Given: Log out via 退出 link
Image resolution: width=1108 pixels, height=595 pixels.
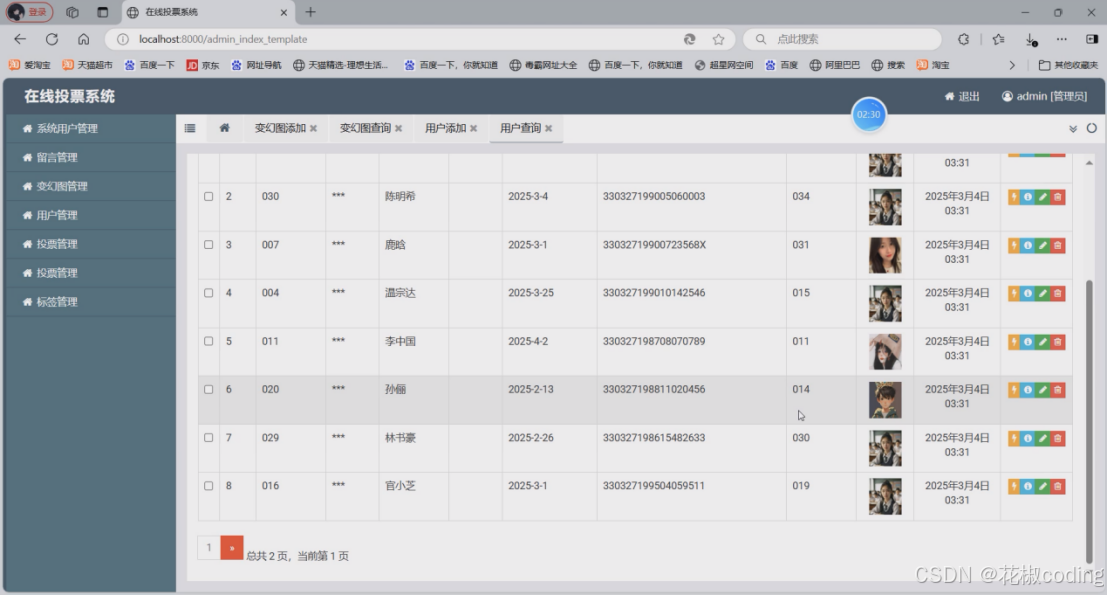Looking at the screenshot, I should click(962, 96).
